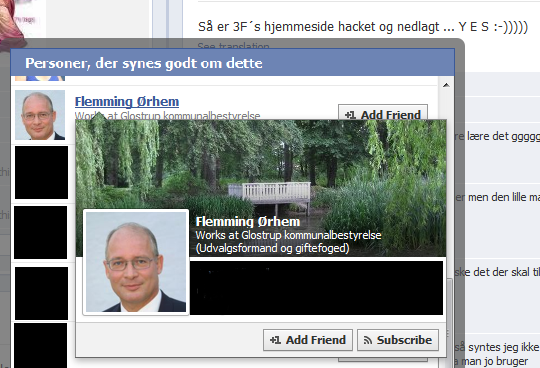Subscribe to Flemming Ørhem in hover card
Viewport: 540px width, 368px height.
(x=398, y=340)
